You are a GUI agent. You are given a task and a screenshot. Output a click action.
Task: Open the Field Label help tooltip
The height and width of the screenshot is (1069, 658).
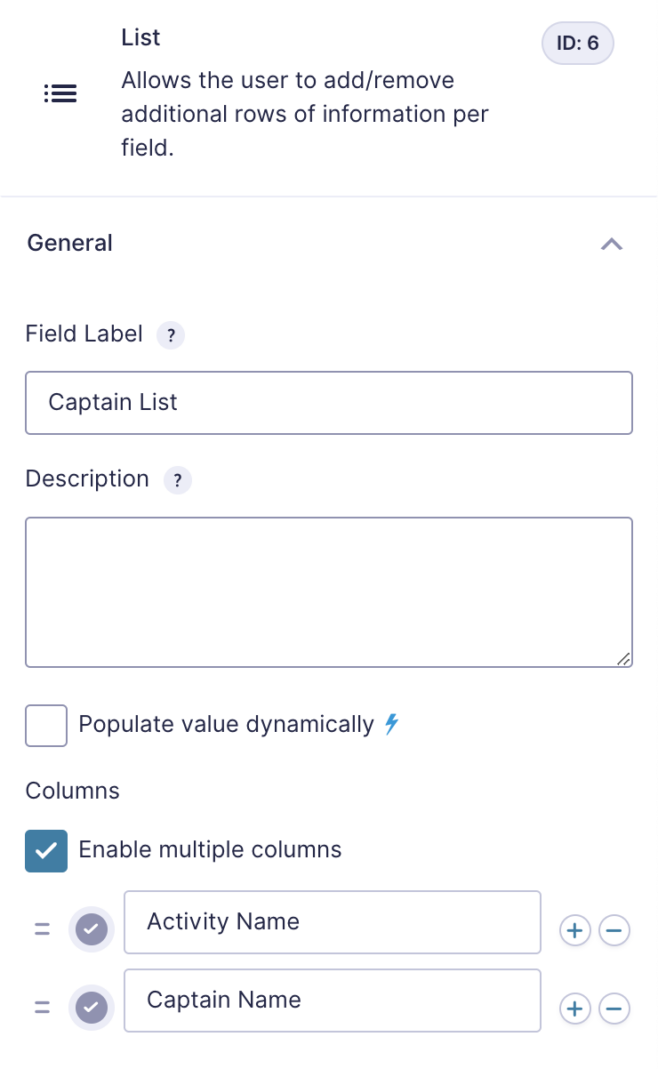(x=170, y=335)
